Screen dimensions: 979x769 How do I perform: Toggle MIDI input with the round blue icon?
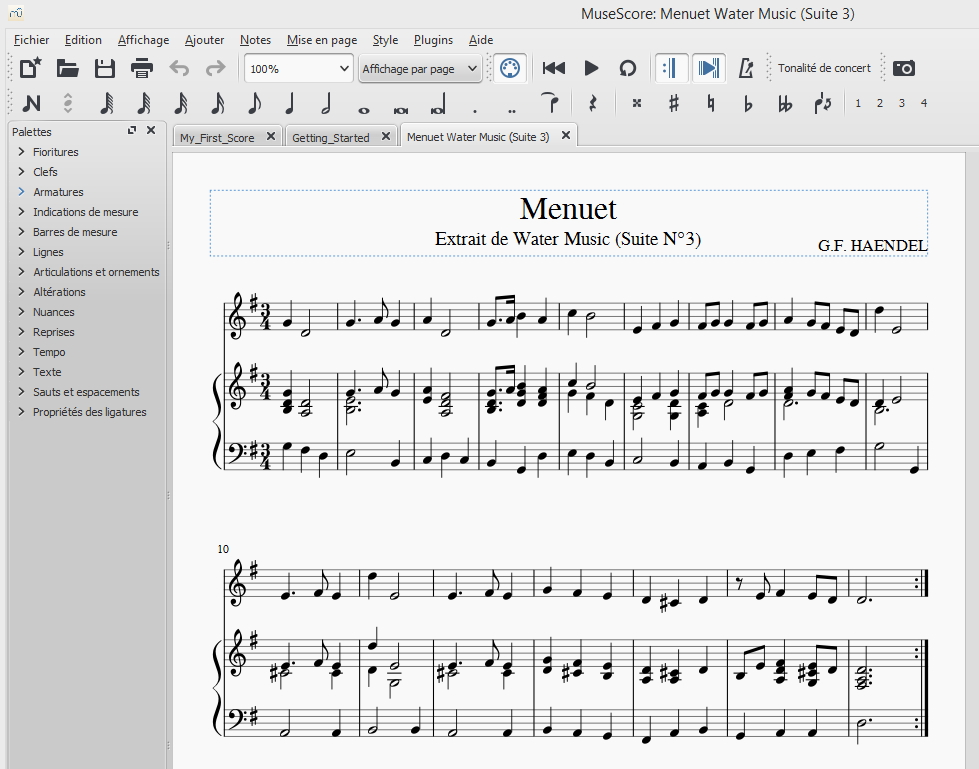pyautogui.click(x=509, y=68)
